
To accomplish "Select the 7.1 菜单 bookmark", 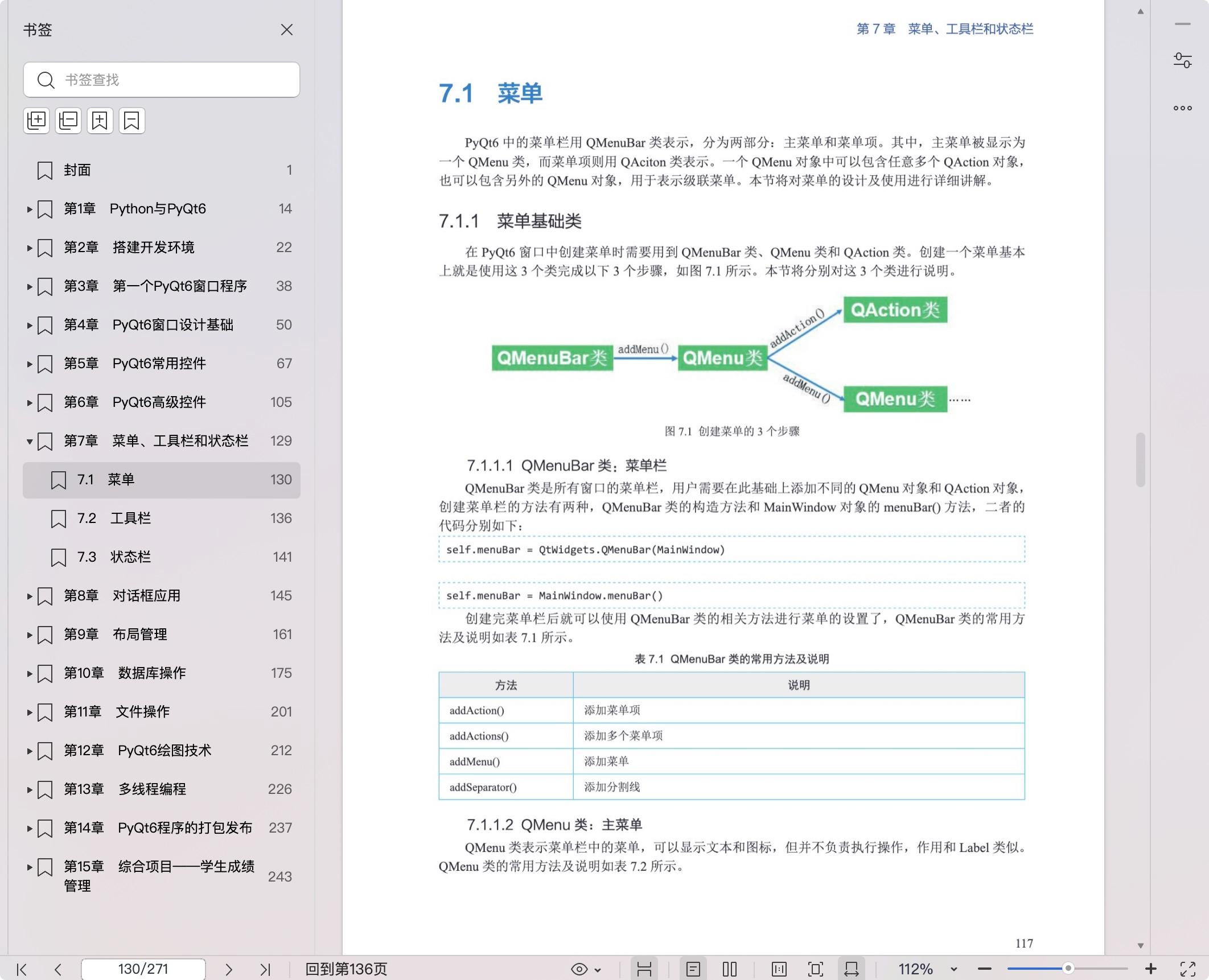I will [x=162, y=480].
